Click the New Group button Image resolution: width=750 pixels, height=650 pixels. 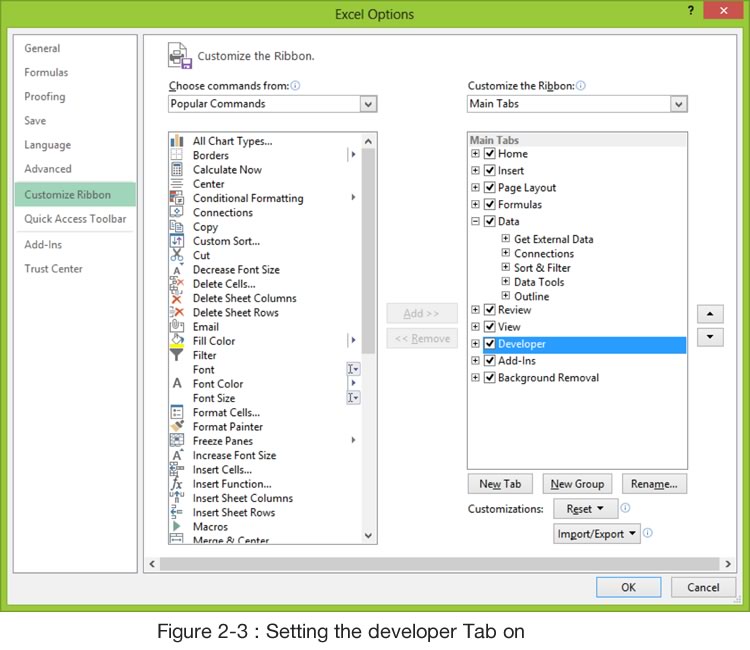(577, 484)
